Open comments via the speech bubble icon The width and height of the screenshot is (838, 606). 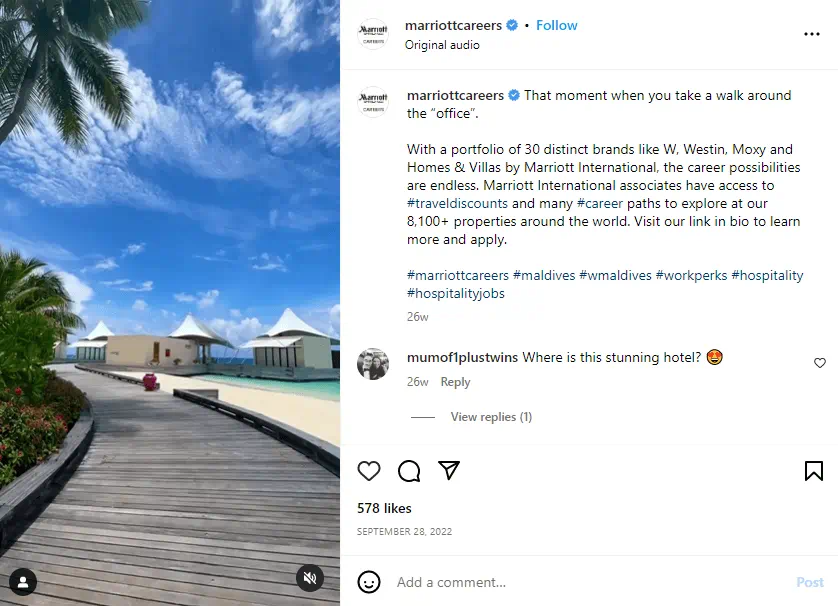click(x=409, y=471)
